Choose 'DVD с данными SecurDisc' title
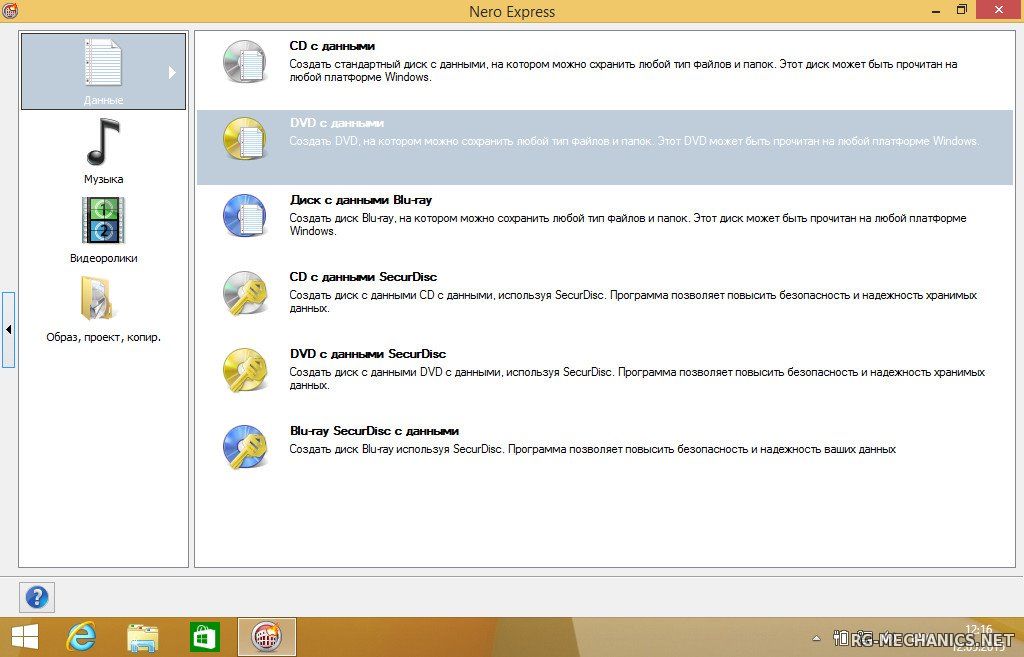The image size is (1024, 657). (368, 354)
